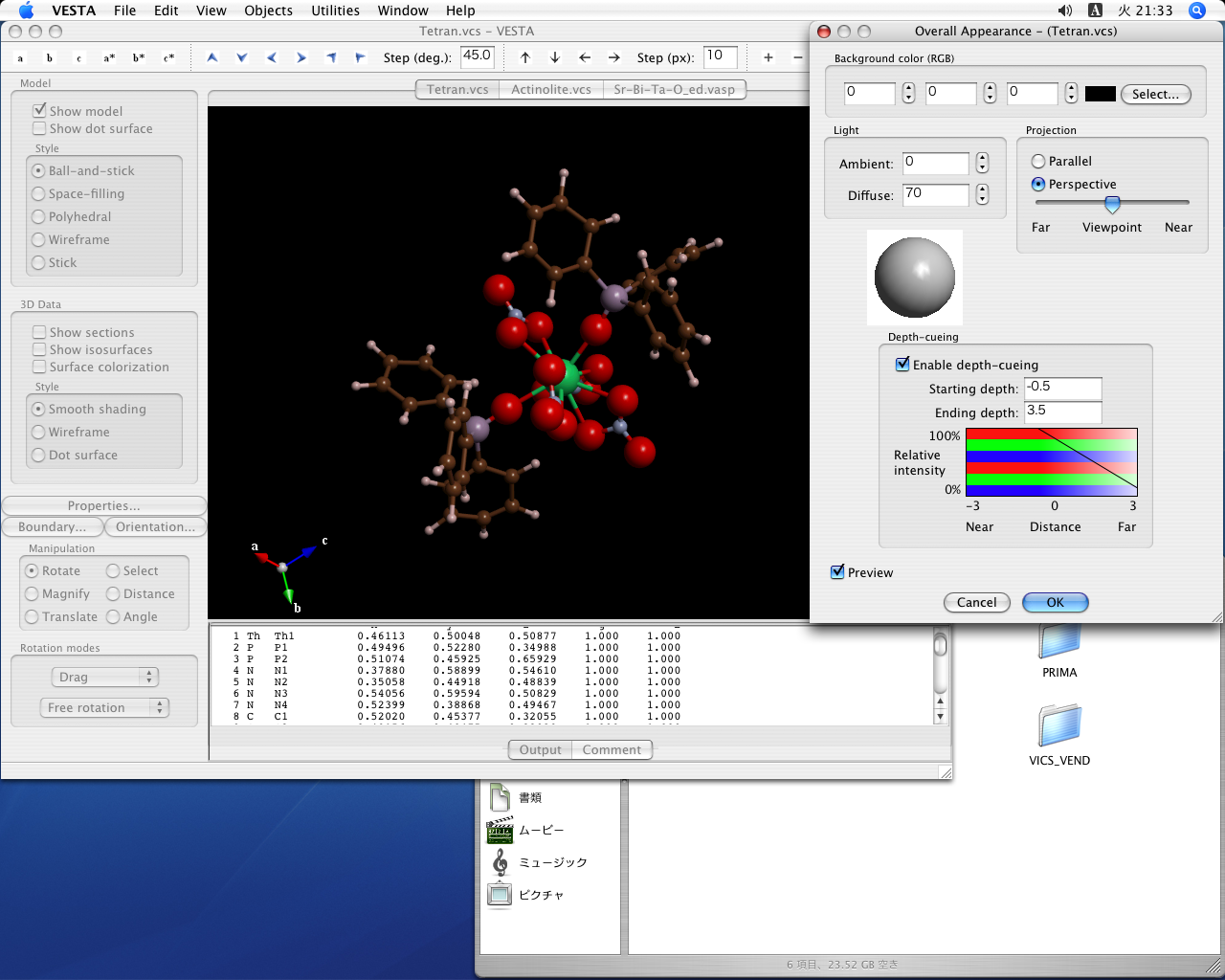Toggle Show model checkbox
Screen dimensions: 1225x980
pyautogui.click(x=39, y=110)
